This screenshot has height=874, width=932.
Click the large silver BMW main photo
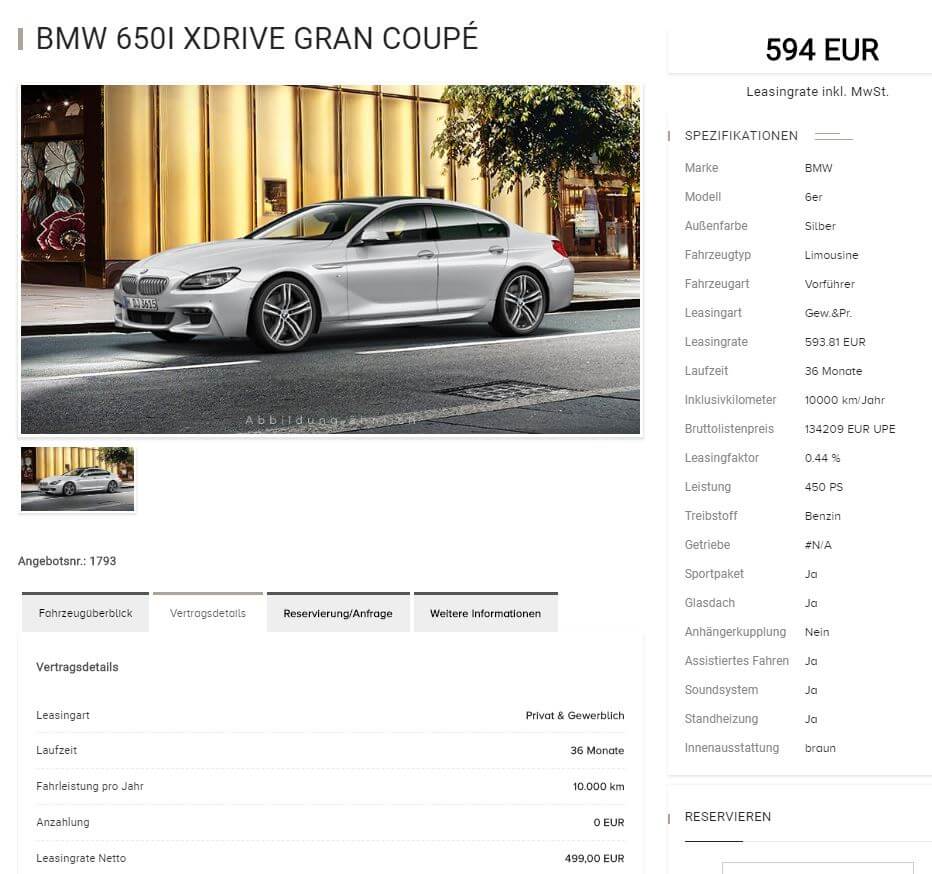click(x=330, y=259)
